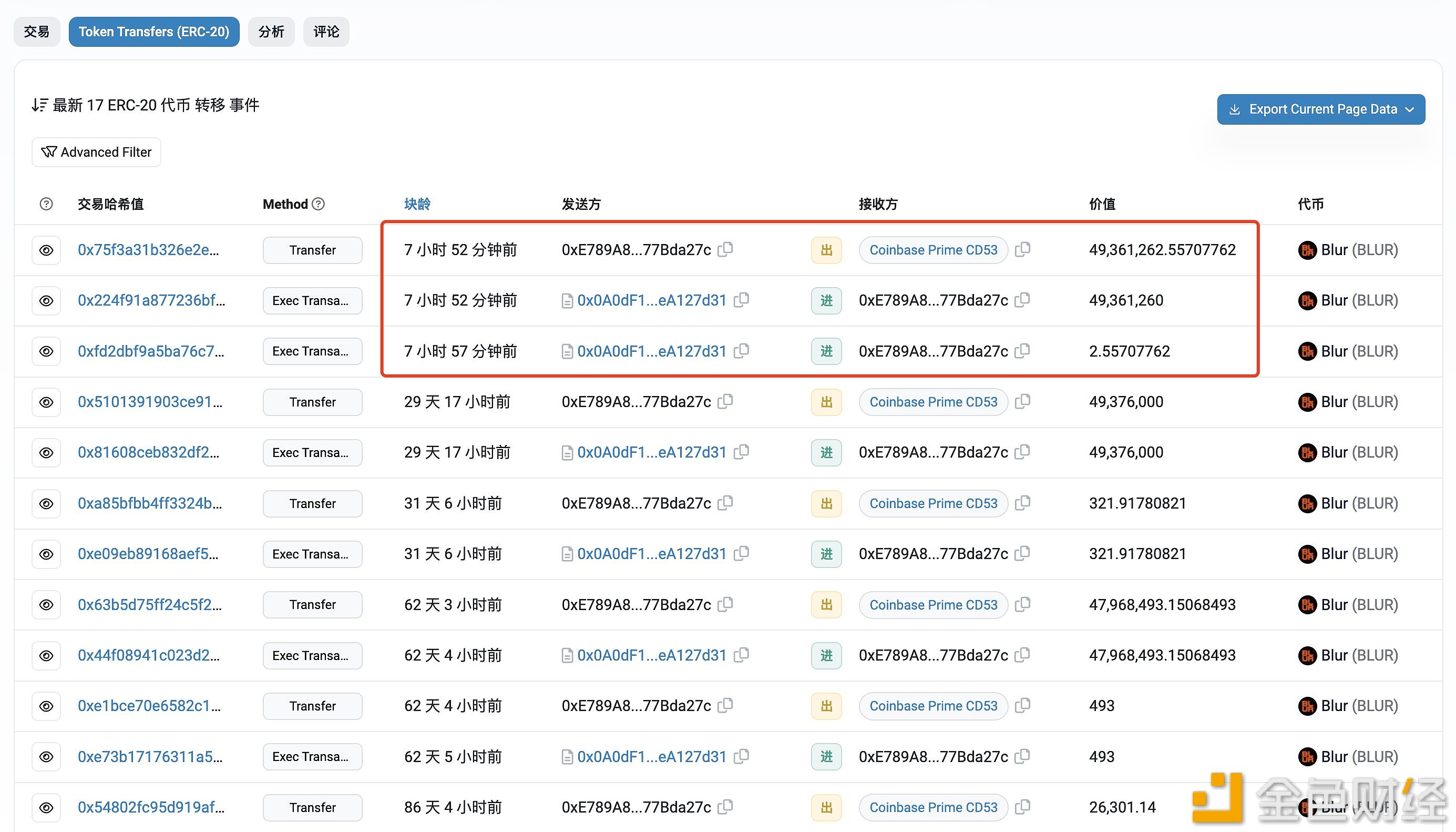1456x832 pixels.
Task: Click the help icon left of 交易哈希值 header
Action: (x=46, y=204)
